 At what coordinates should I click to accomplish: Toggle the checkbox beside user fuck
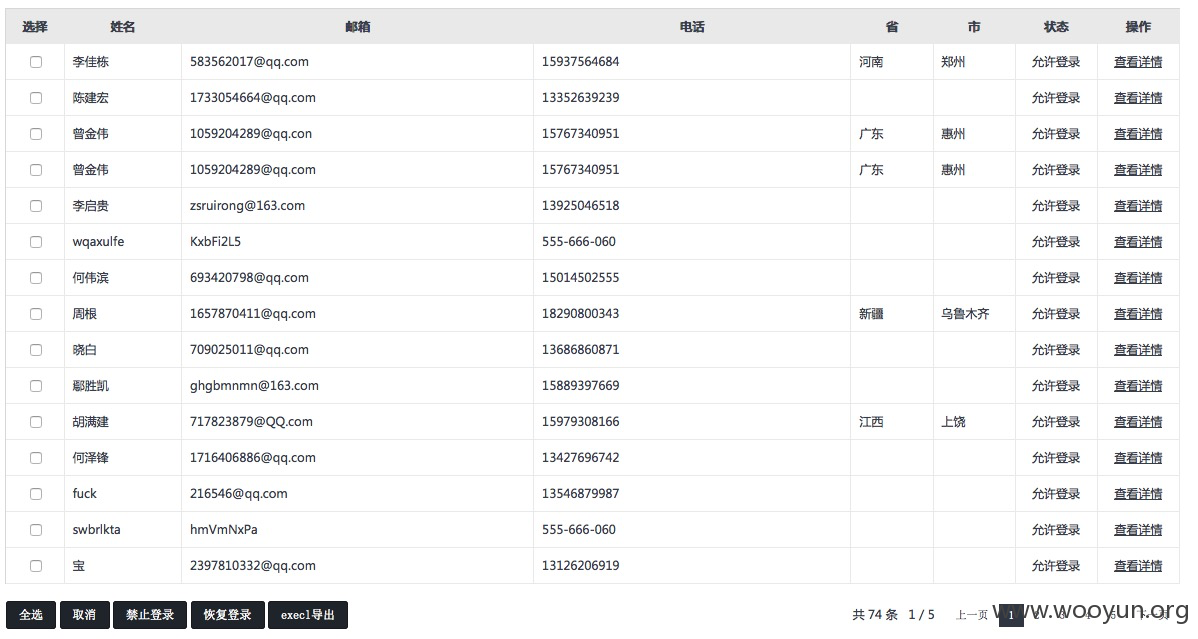[36, 494]
